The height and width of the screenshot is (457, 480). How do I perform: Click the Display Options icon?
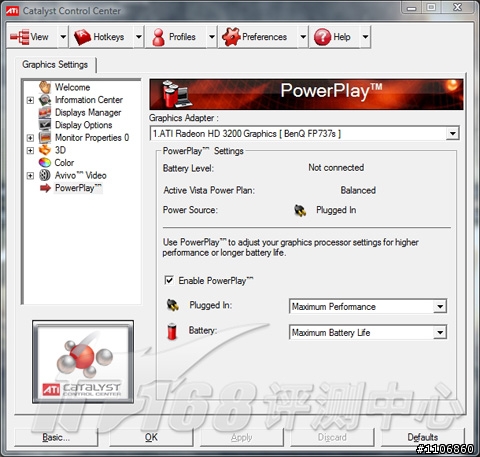[45, 125]
